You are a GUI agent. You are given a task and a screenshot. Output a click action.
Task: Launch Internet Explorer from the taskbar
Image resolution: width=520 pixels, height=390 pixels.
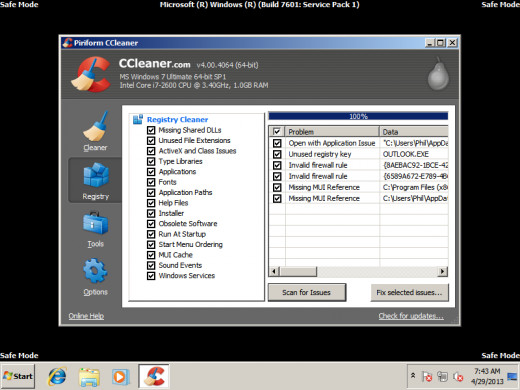tap(57, 377)
